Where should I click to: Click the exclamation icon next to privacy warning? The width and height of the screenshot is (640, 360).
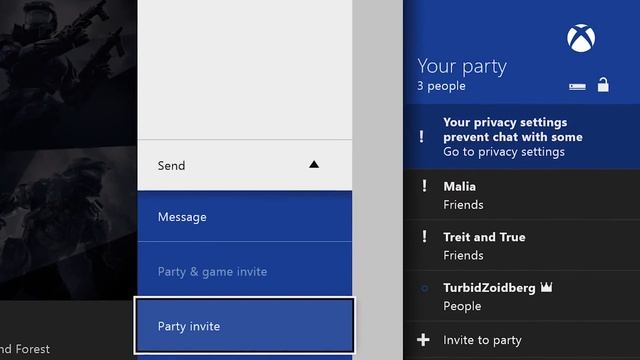pos(422,136)
